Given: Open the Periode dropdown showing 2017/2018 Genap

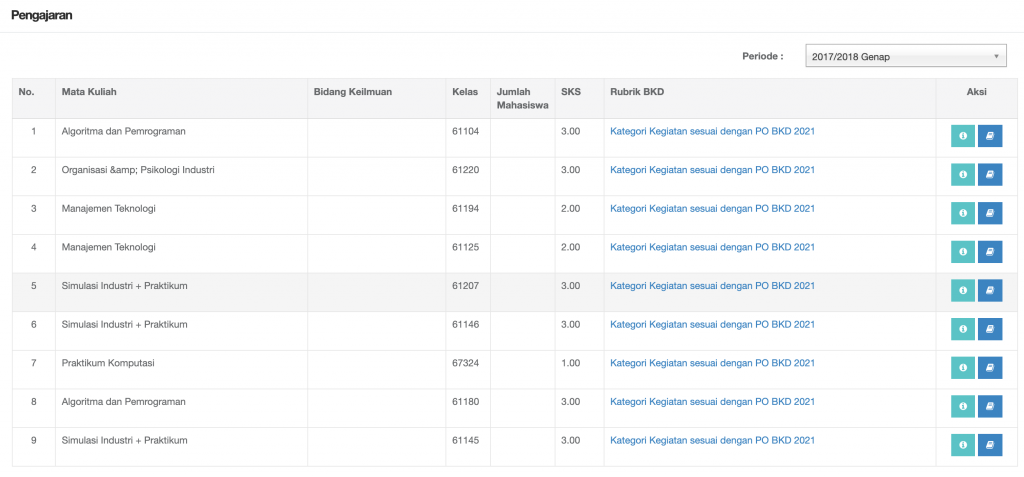Looking at the screenshot, I should point(906,56).
